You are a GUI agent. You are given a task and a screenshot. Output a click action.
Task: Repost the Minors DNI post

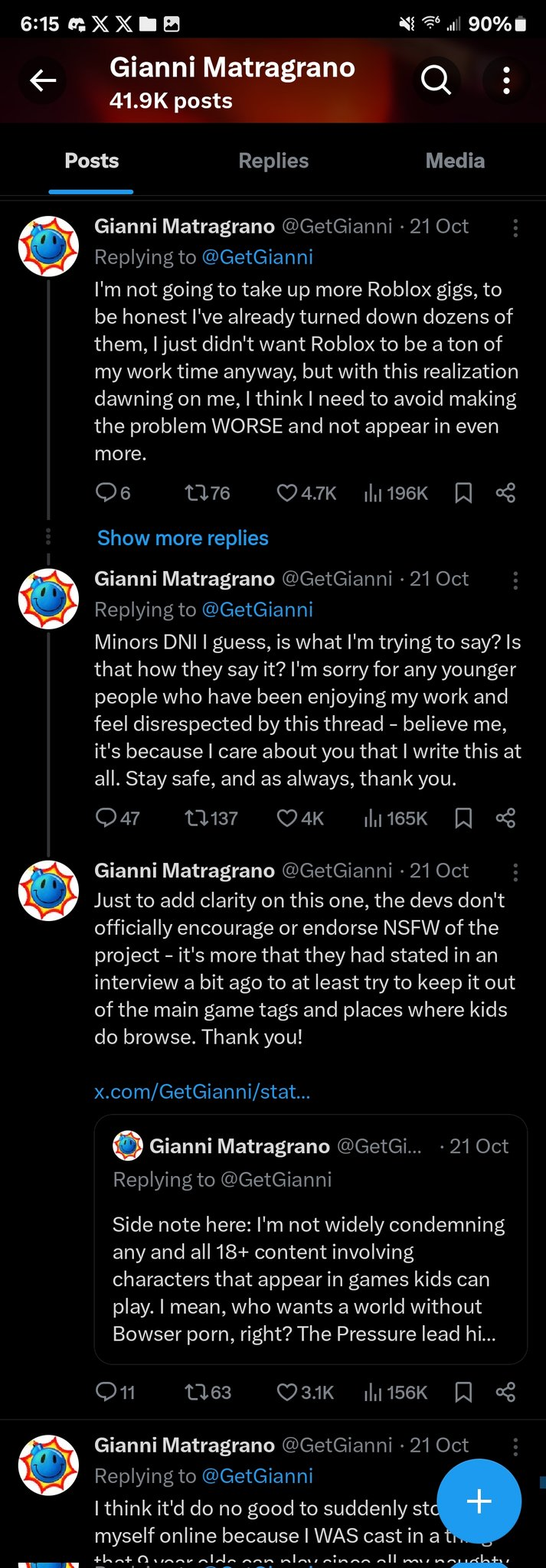pyautogui.click(x=196, y=818)
